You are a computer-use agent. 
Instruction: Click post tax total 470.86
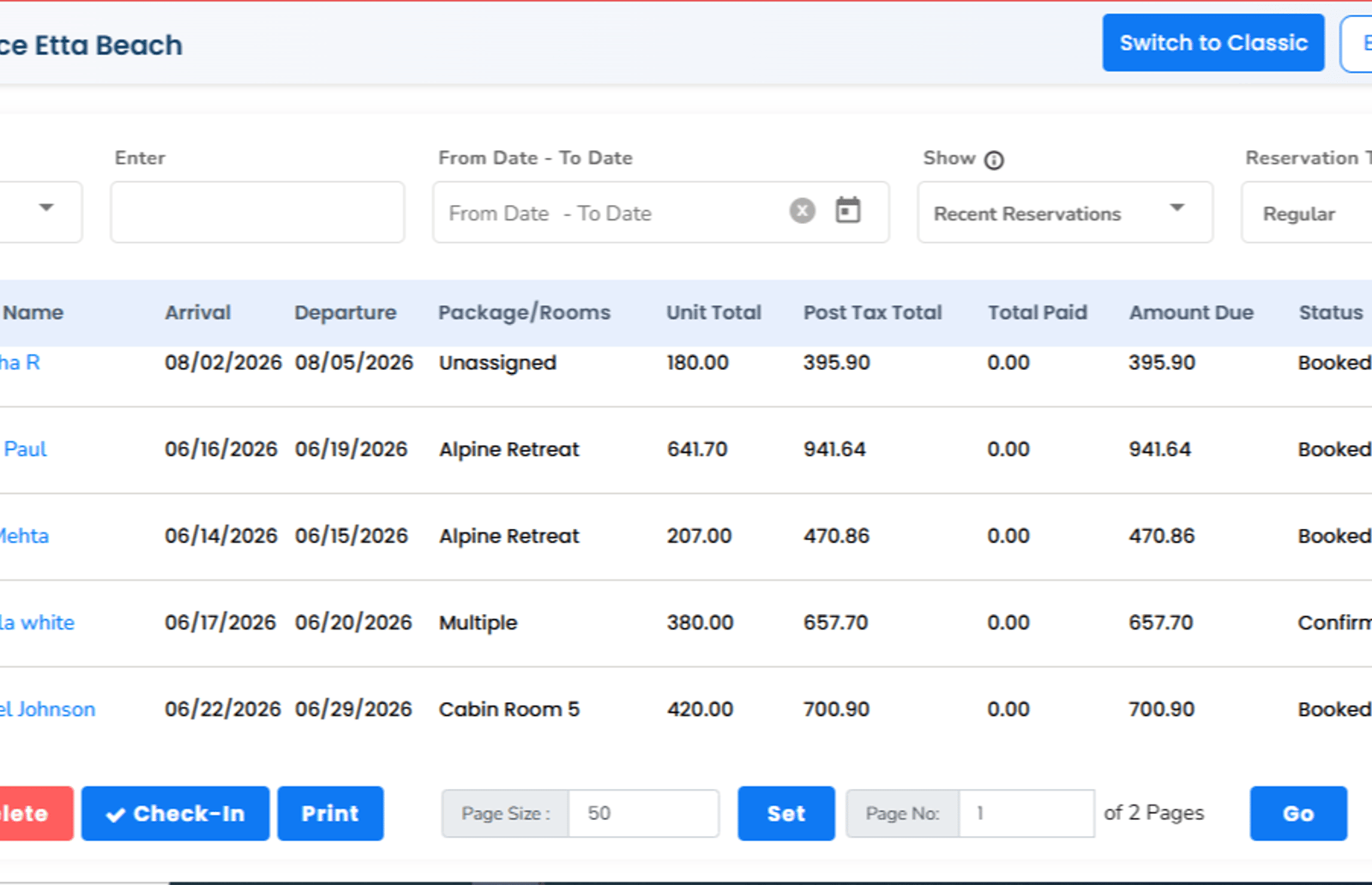tap(836, 536)
